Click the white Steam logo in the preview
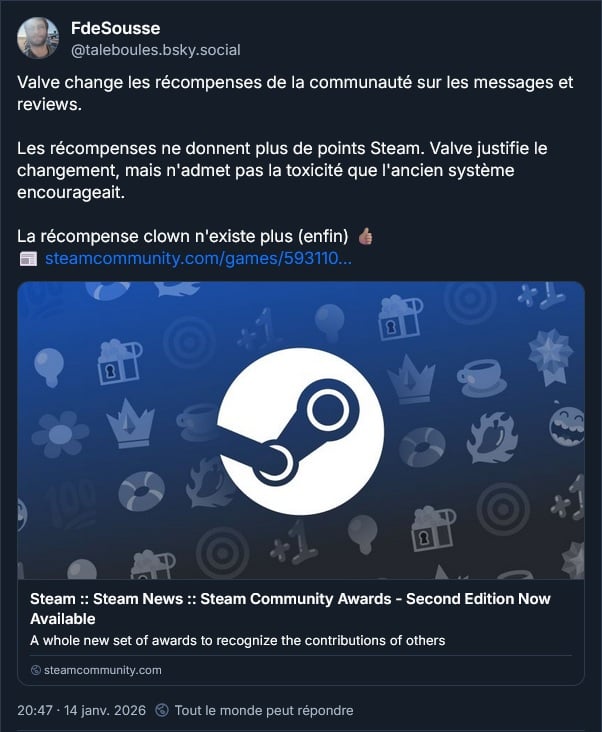602x732 pixels. pyautogui.click(x=301, y=431)
